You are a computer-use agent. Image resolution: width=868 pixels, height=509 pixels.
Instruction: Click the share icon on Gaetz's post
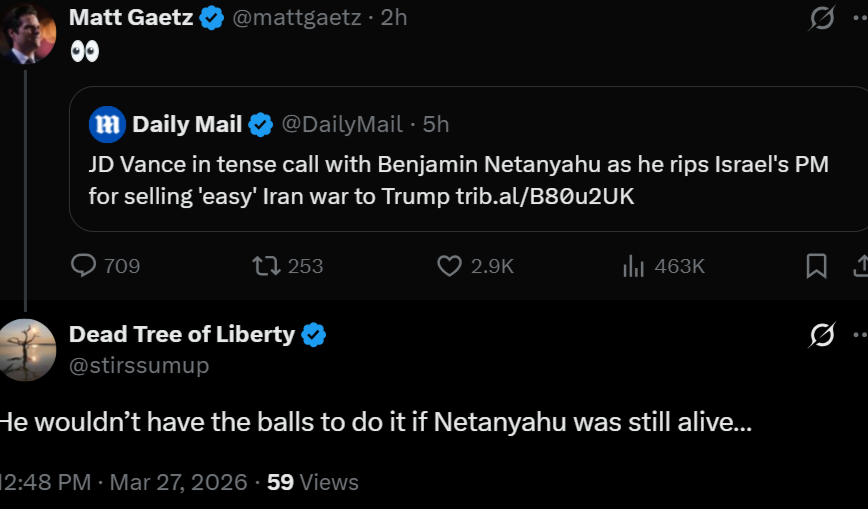(860, 266)
